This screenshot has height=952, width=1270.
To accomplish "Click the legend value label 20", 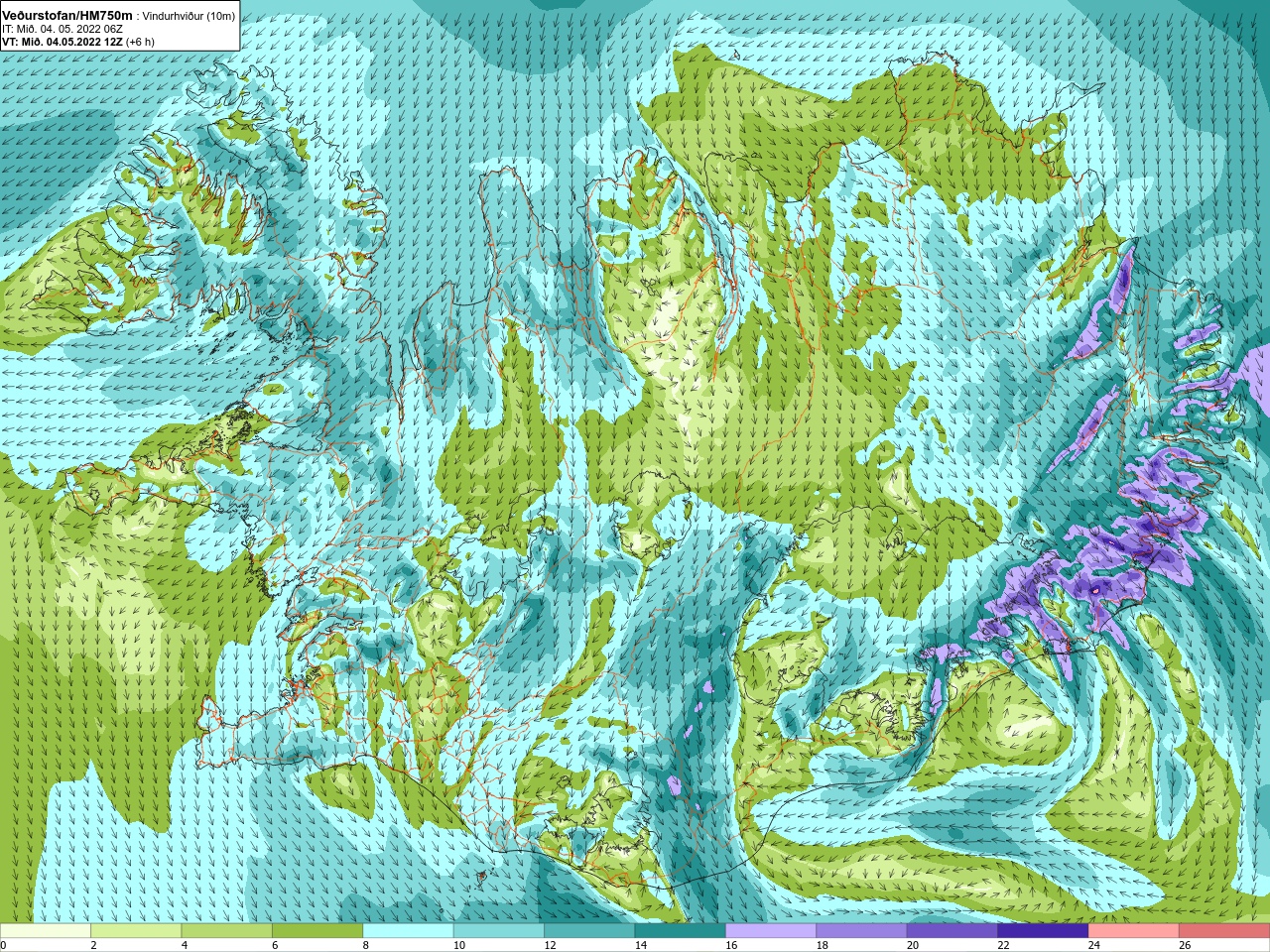I will (x=913, y=945).
